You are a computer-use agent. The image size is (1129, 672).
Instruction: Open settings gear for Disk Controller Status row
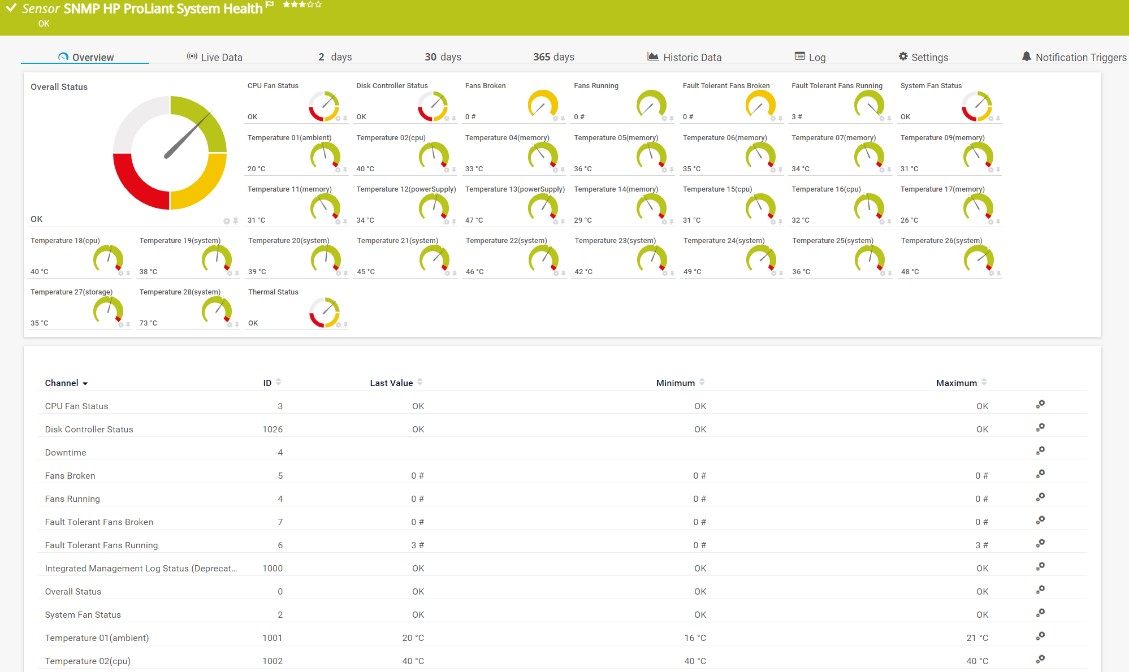click(1040, 428)
